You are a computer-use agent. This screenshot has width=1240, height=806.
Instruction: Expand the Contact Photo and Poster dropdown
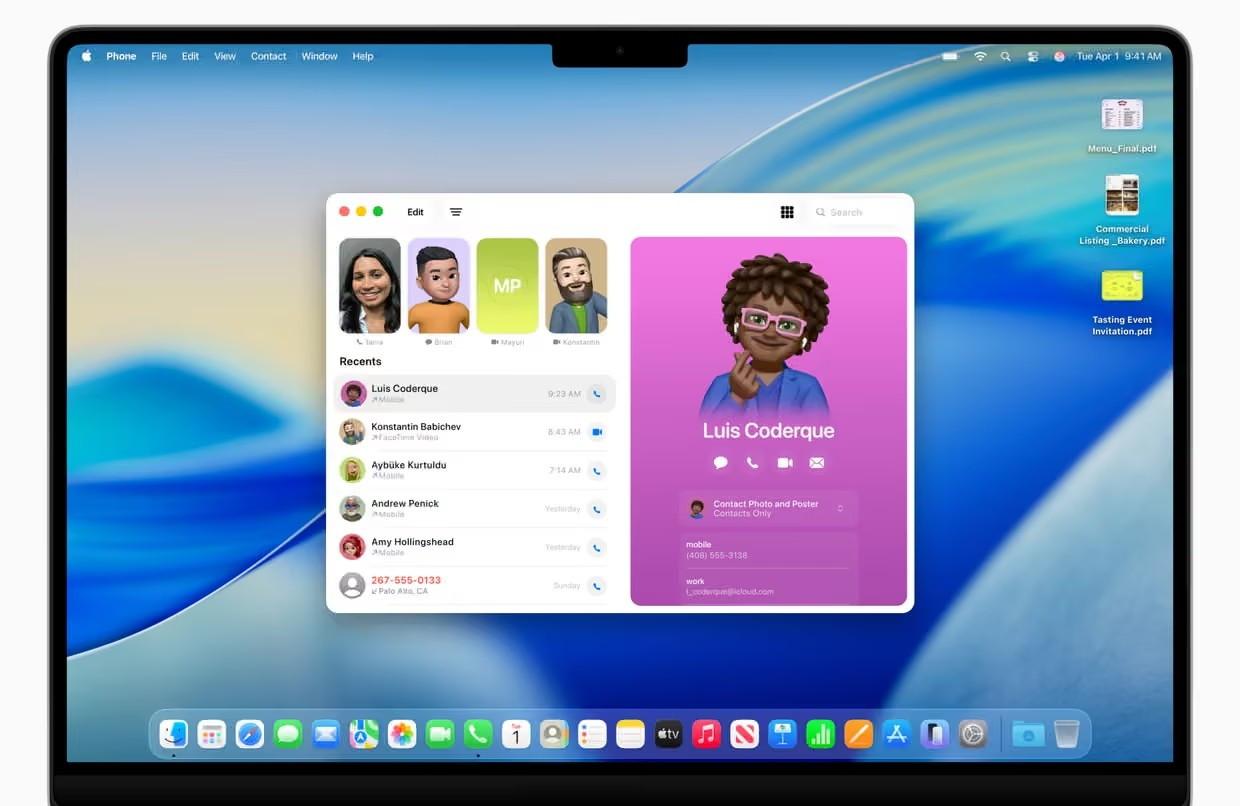click(768, 509)
